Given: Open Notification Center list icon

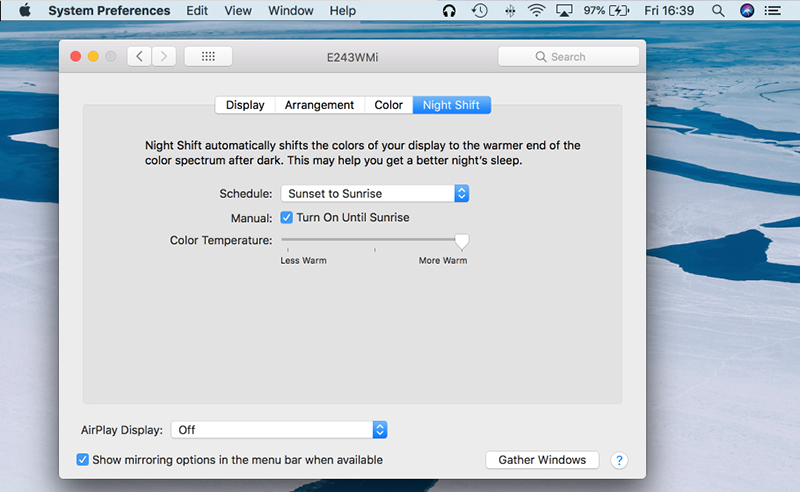Looking at the screenshot, I should [x=773, y=11].
